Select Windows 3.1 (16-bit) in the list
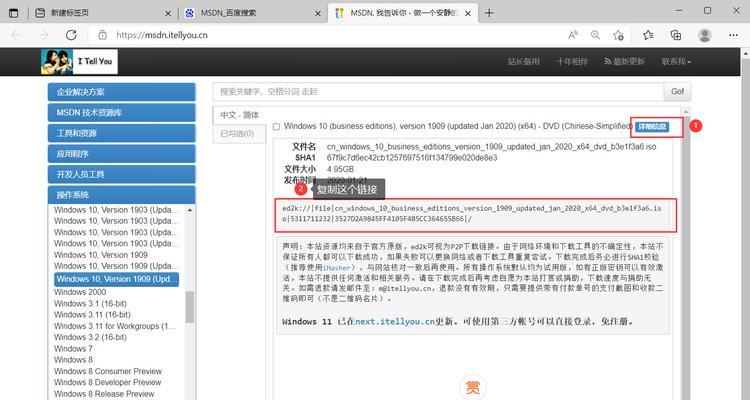The width and height of the screenshot is (750, 400). [90, 303]
